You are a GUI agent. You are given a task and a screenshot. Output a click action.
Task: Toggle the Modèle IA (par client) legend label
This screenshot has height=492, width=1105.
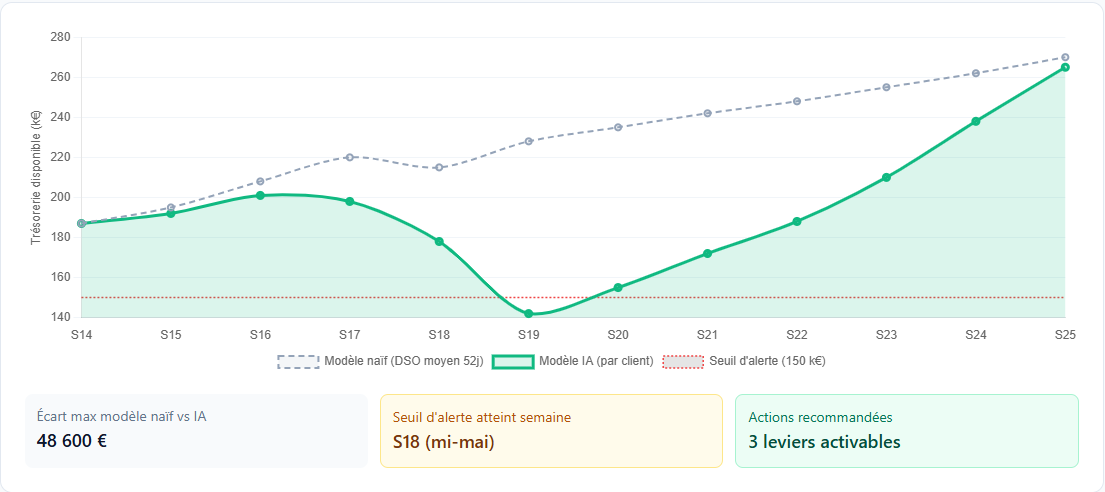pos(595,361)
